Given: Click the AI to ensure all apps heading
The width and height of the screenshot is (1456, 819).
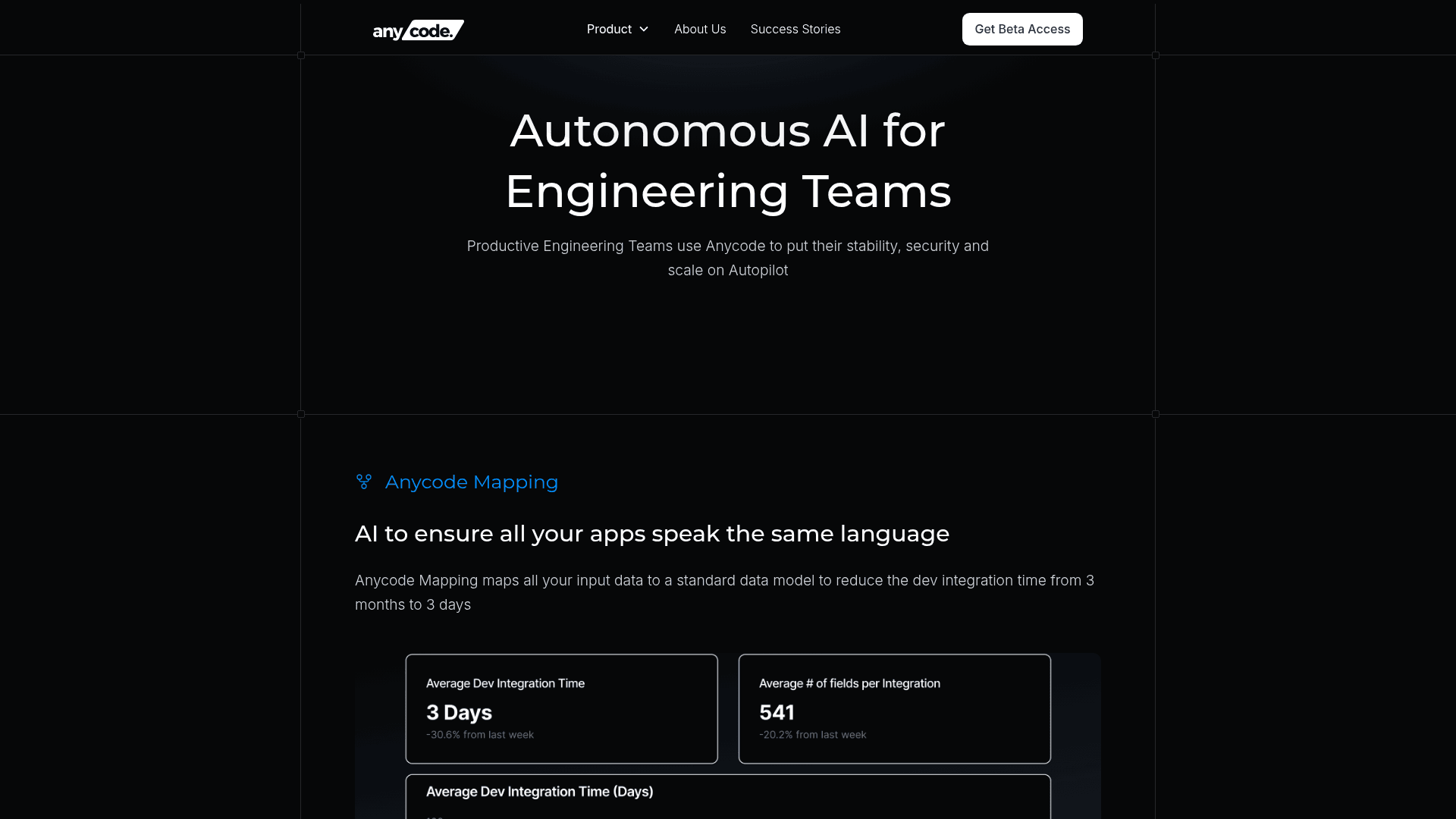Looking at the screenshot, I should click(652, 533).
